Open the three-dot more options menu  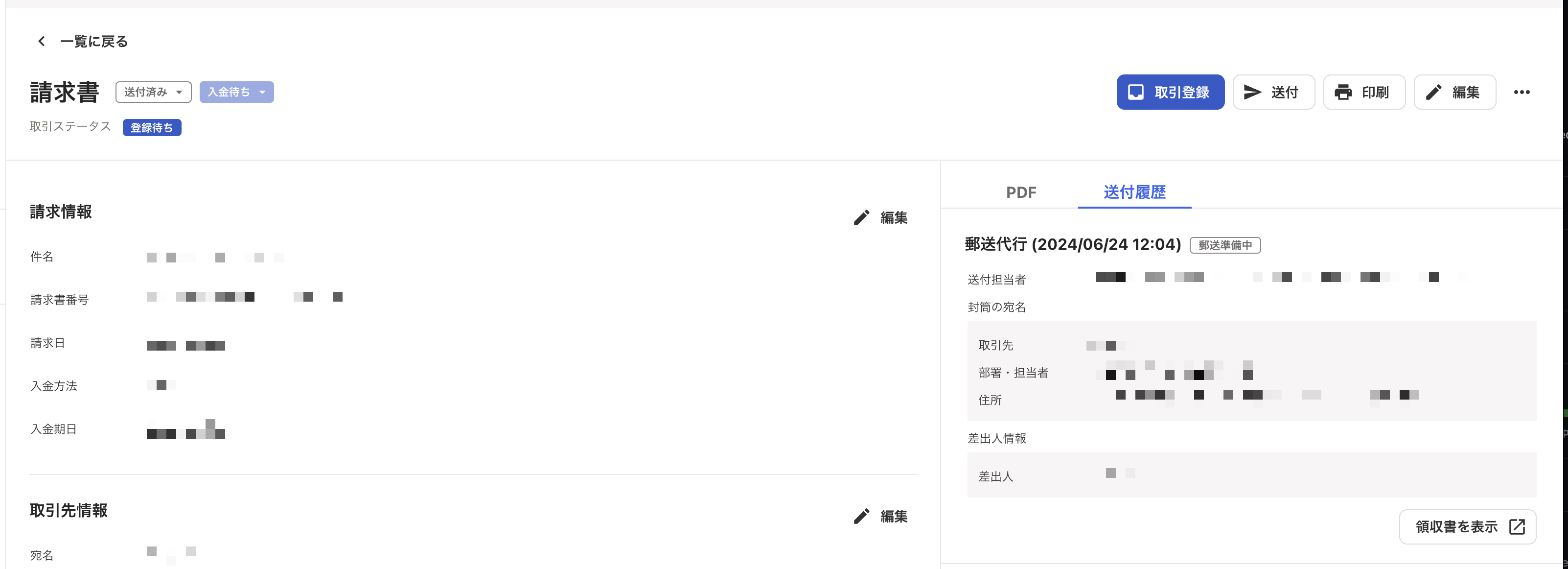pyautogui.click(x=1522, y=92)
